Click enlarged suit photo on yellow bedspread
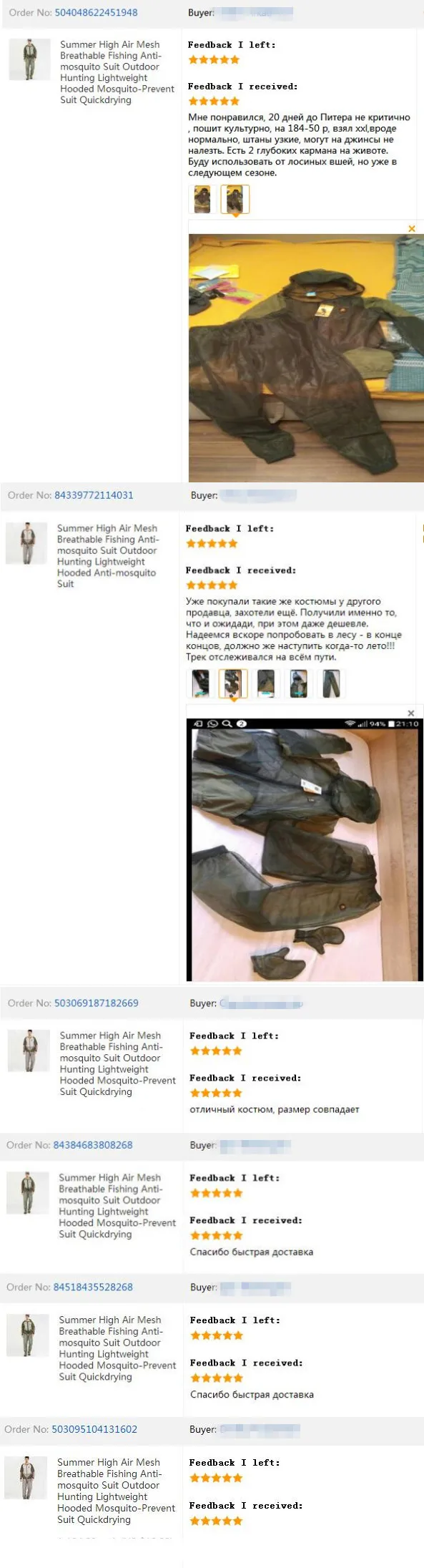This screenshot has height=1568, width=424. pyautogui.click(x=306, y=358)
